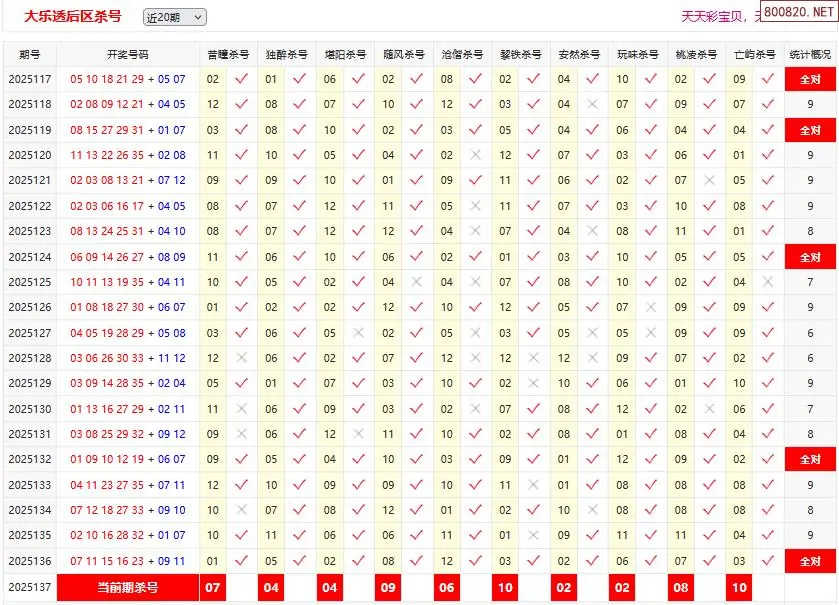Click the X mark for 昔瞳 in row 2025134
Image resolution: width=839 pixels, height=605 pixels.
coord(241,510)
